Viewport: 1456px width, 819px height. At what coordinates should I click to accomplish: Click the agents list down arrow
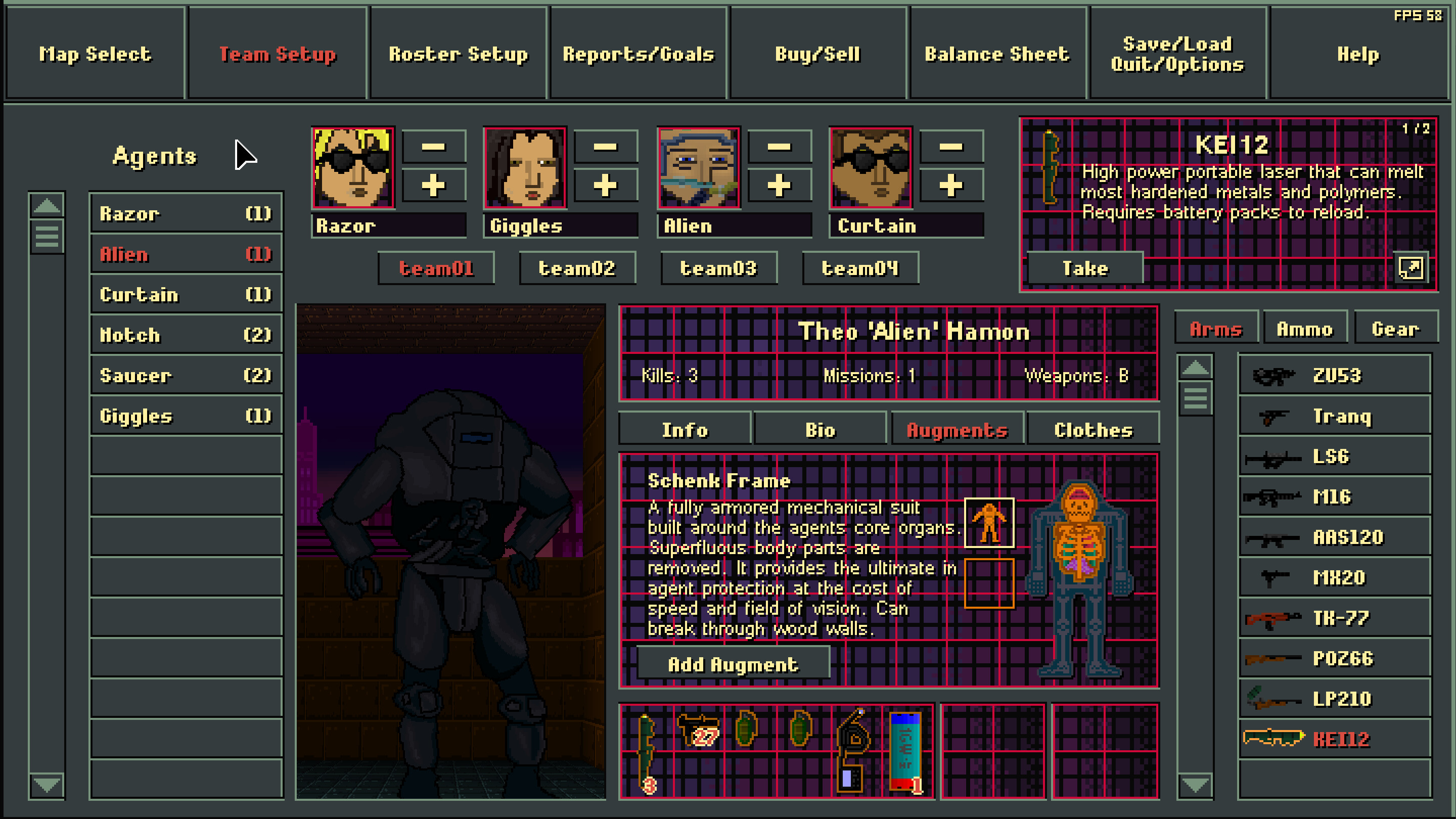point(47,785)
